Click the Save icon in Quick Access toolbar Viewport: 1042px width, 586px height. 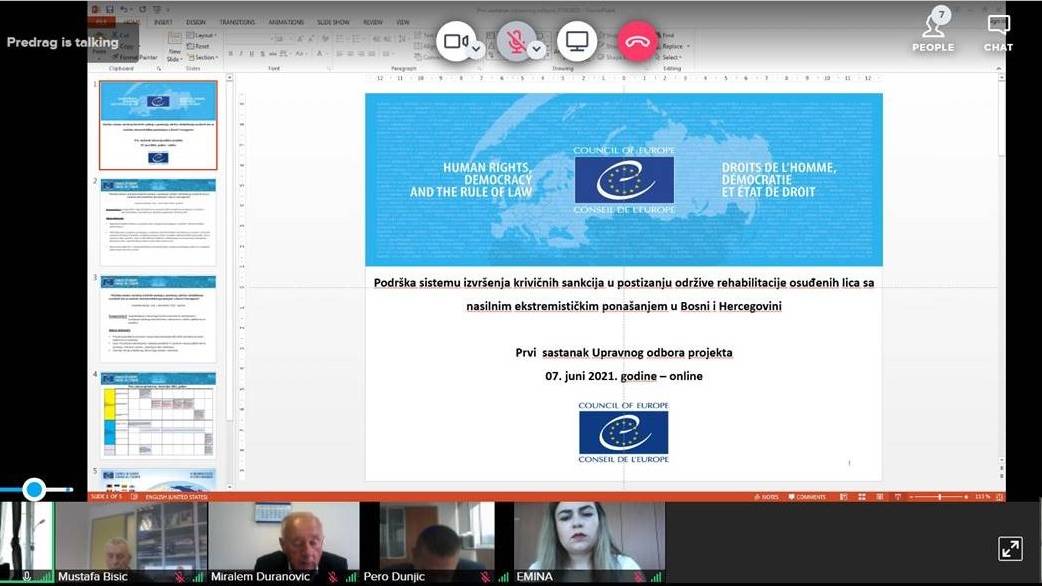pos(110,9)
